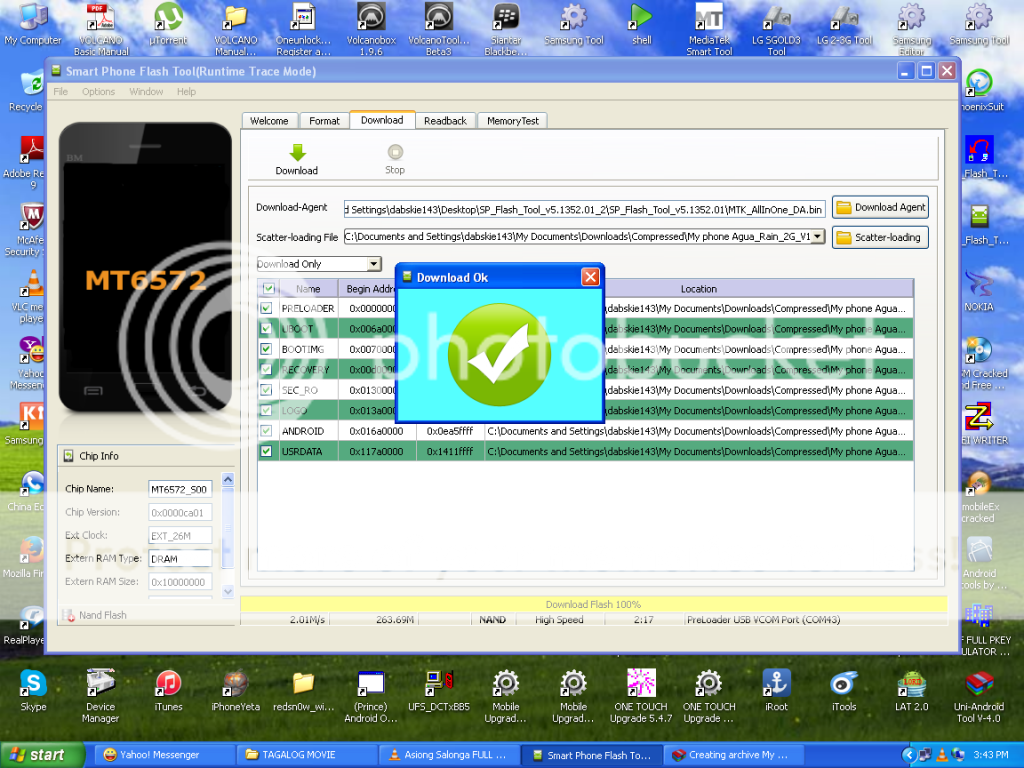Screen dimensions: 1024x768
Task: Expand the Scatter-loading File path dropdown
Action: pyautogui.click(x=818, y=237)
